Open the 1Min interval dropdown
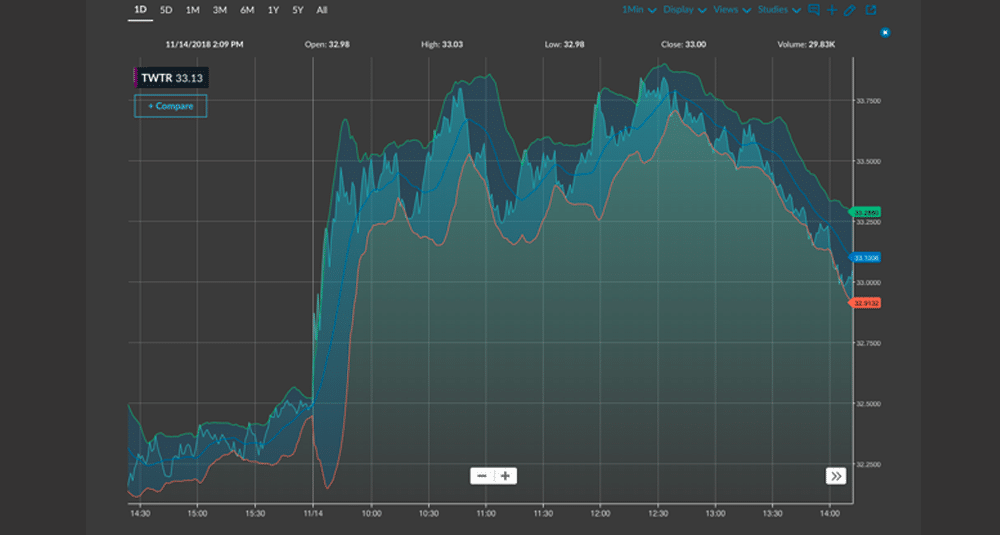Viewport: 1000px width, 535px height. (639, 10)
